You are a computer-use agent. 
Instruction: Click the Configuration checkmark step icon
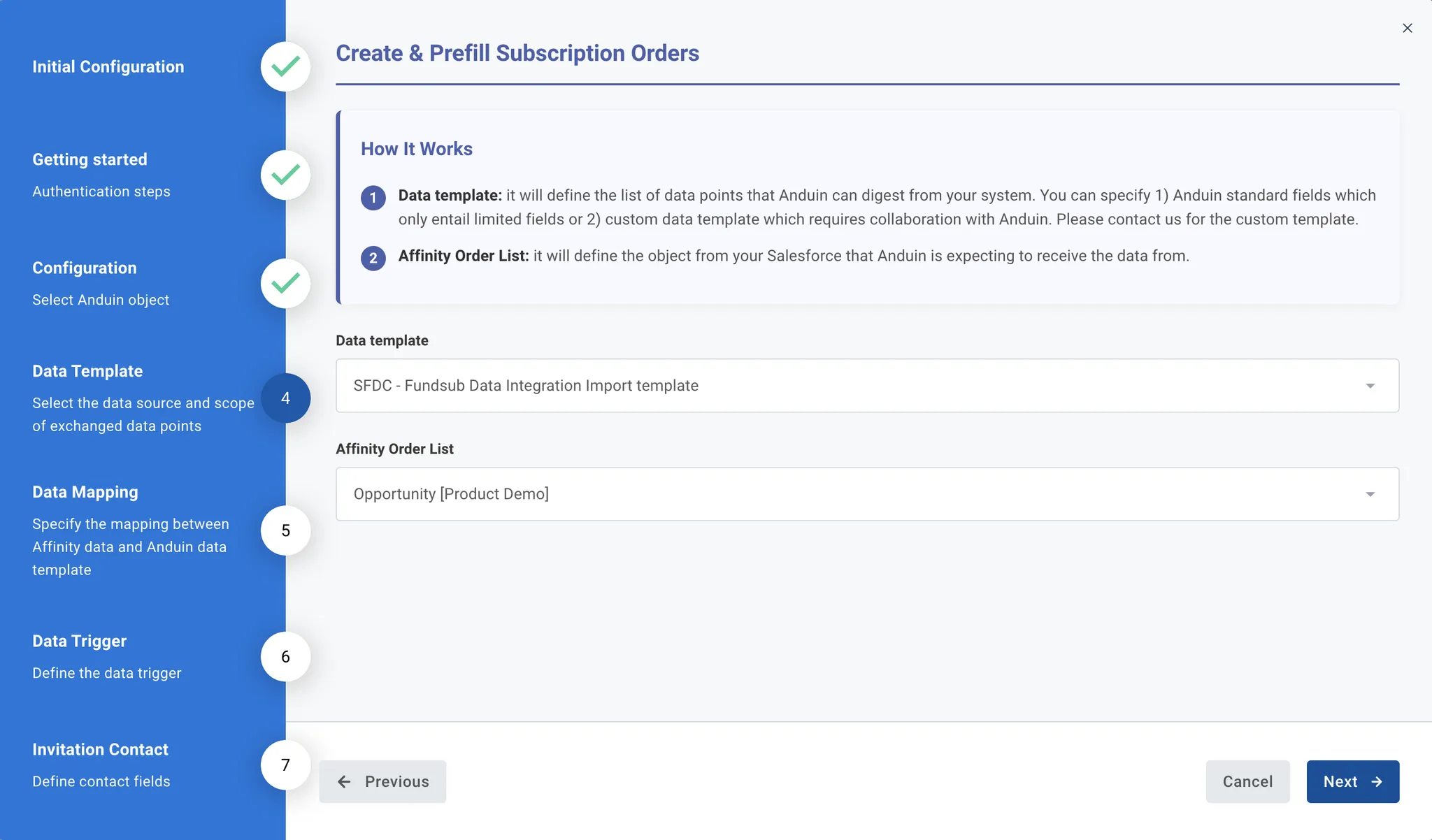[x=285, y=283]
